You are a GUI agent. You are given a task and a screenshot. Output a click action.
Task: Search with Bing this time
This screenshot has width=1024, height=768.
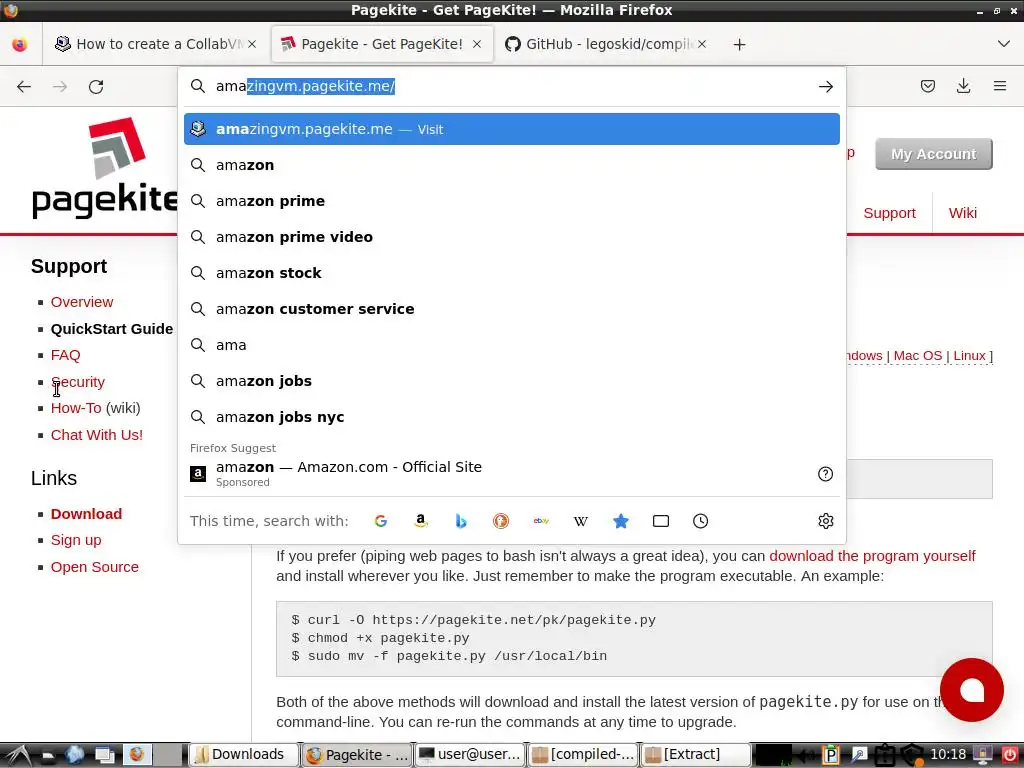coord(461,520)
